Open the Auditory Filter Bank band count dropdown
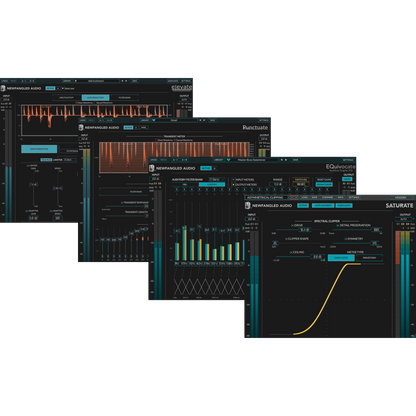 (x=216, y=179)
